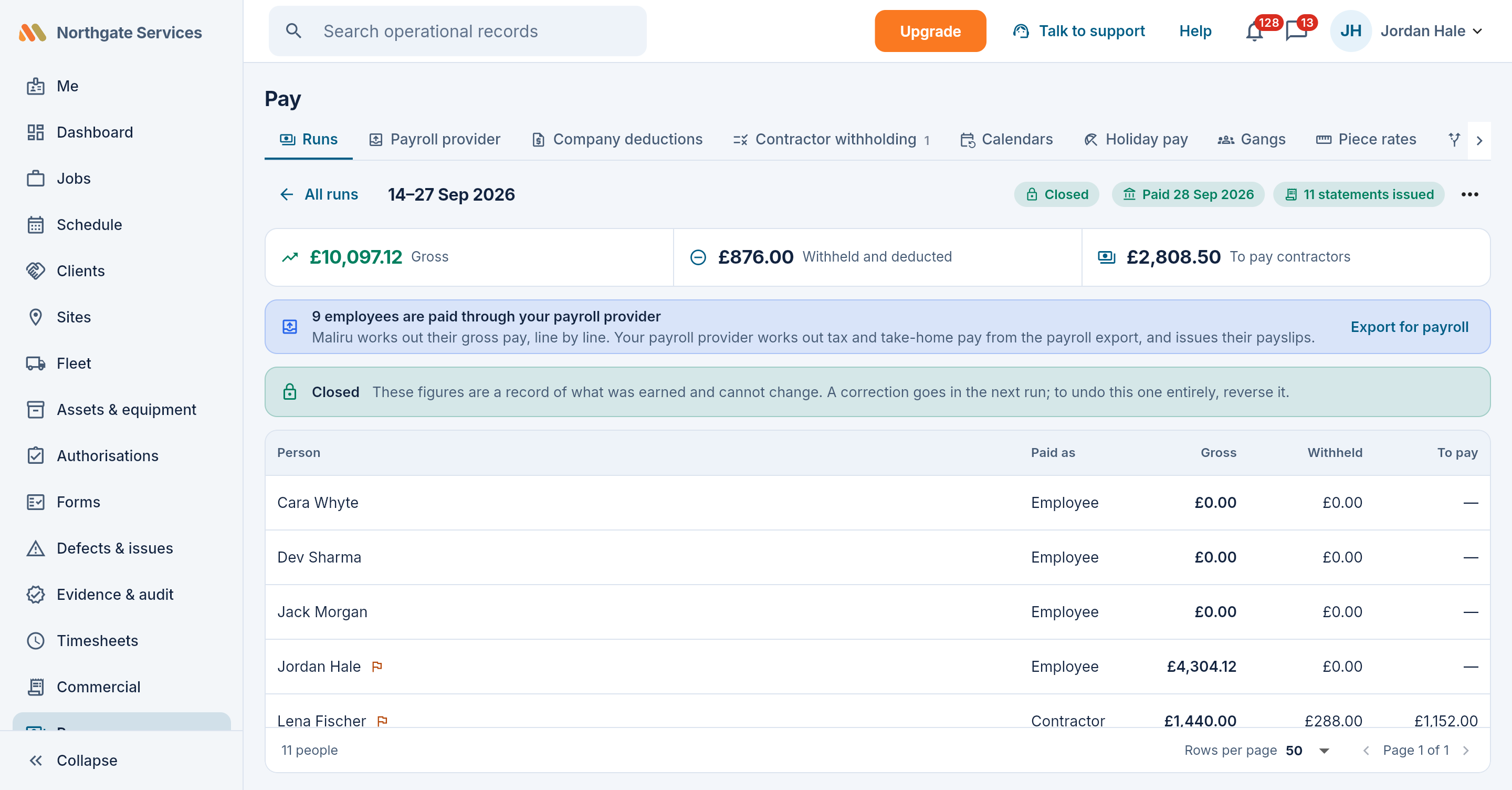
Task: Go to Fleet in the sidebar
Action: (x=121, y=363)
